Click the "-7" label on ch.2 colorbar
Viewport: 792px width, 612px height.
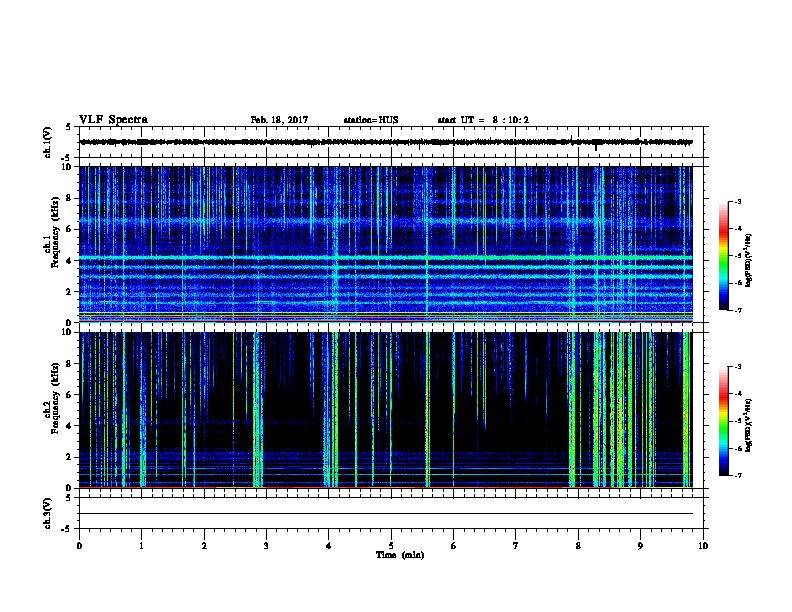(737, 475)
